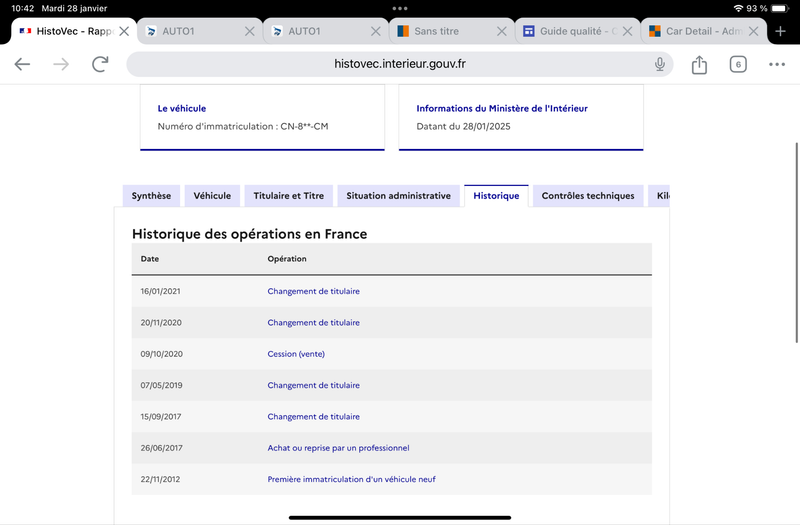Click the histovec.interieur.gouv.fr address field
This screenshot has width=800, height=525.
click(399, 64)
